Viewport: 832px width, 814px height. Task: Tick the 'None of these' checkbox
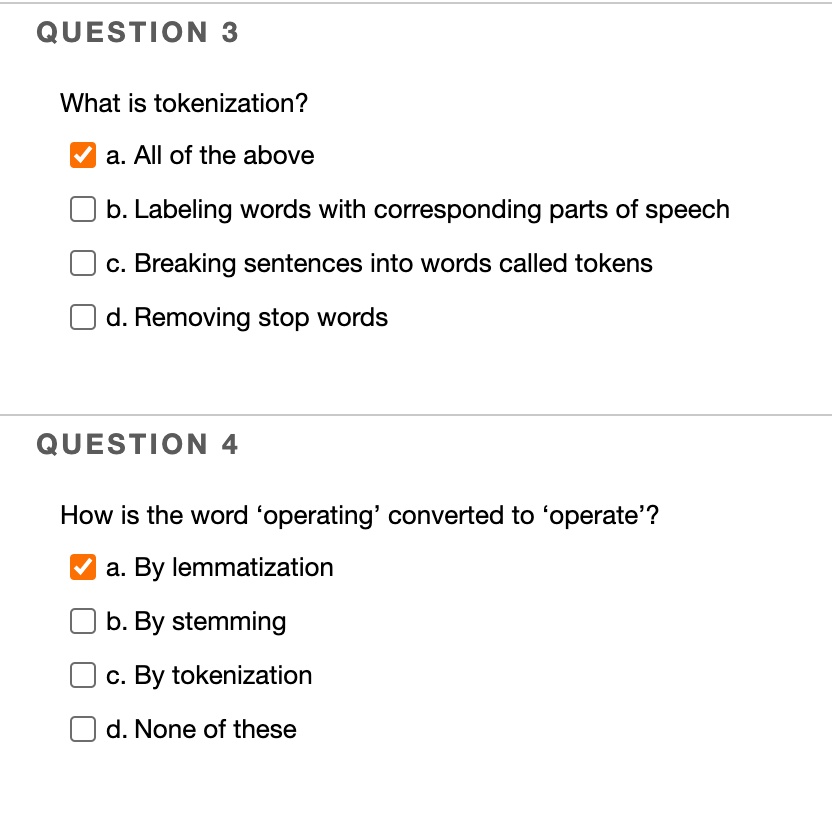pyautogui.click(x=83, y=729)
